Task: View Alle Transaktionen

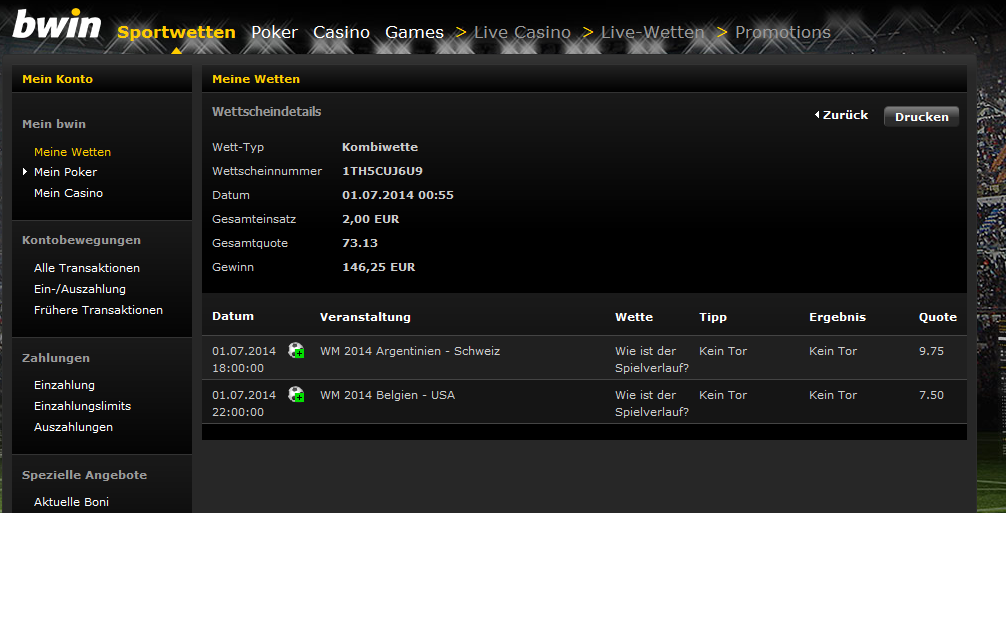Action: (87, 268)
